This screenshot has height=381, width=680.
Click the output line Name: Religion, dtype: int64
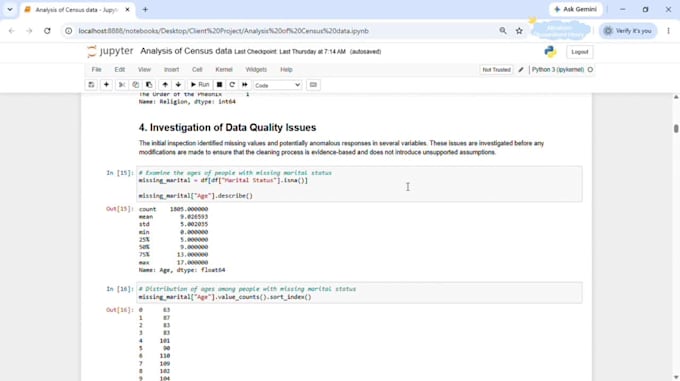coord(187,102)
